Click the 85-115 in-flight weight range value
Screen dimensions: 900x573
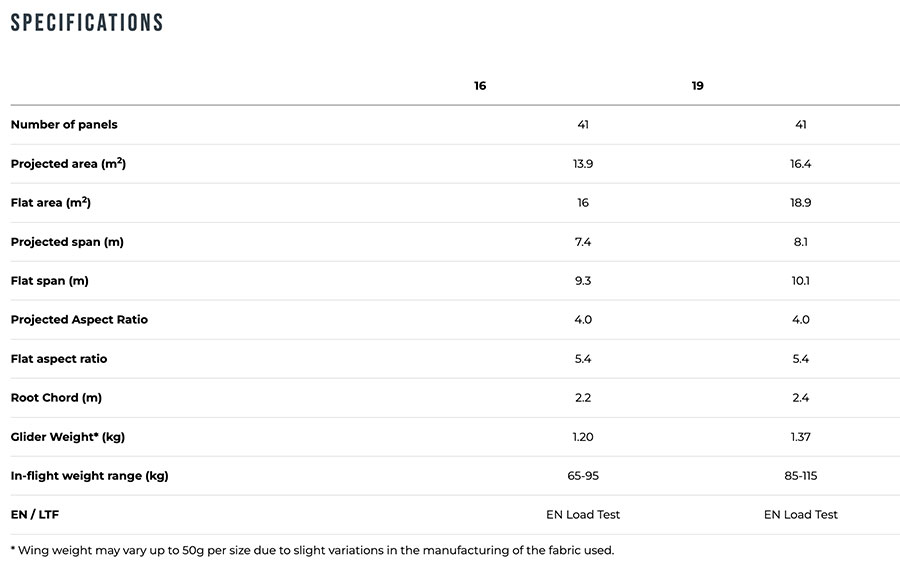800,476
